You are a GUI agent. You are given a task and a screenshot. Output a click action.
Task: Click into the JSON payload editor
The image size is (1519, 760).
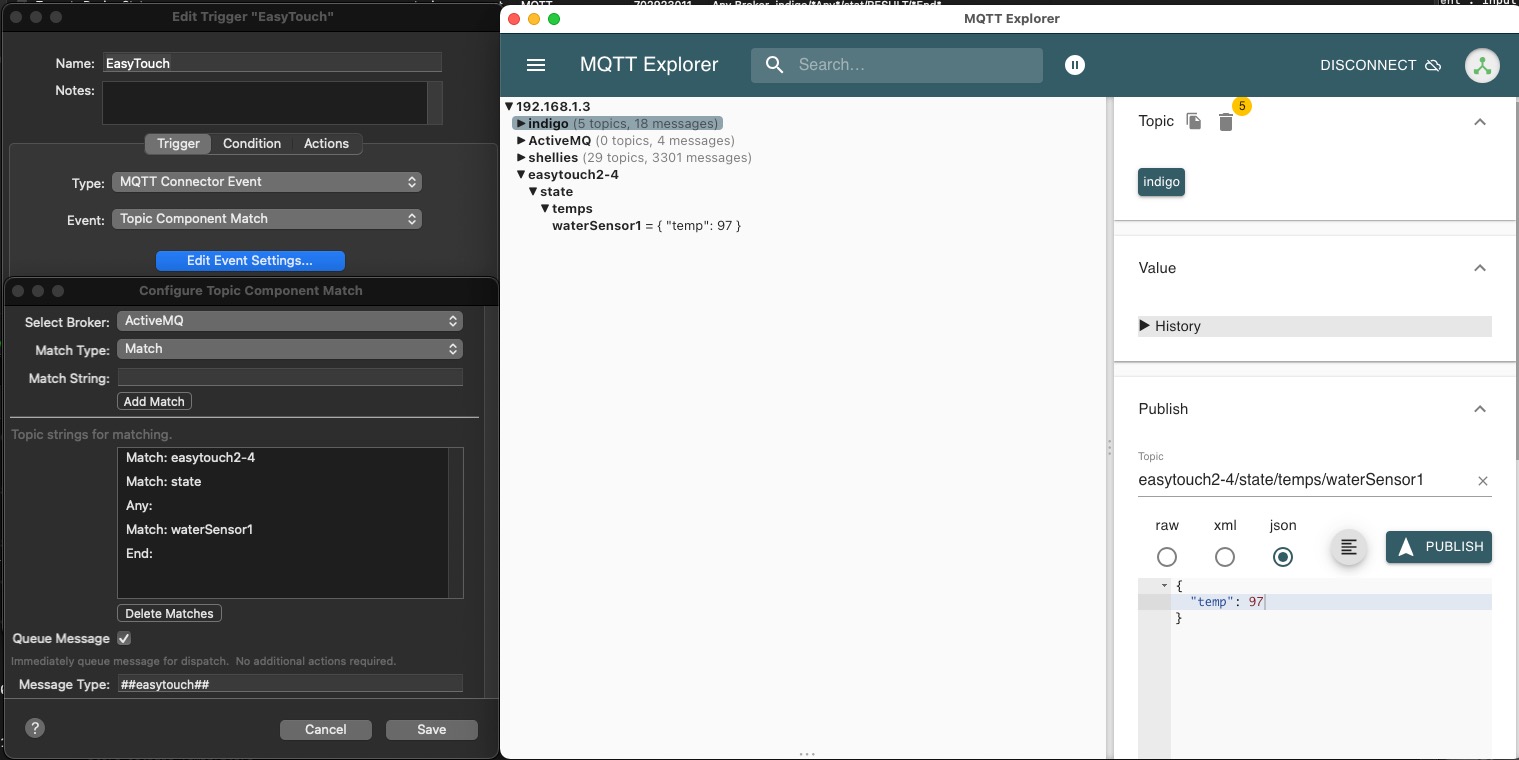pos(1331,666)
